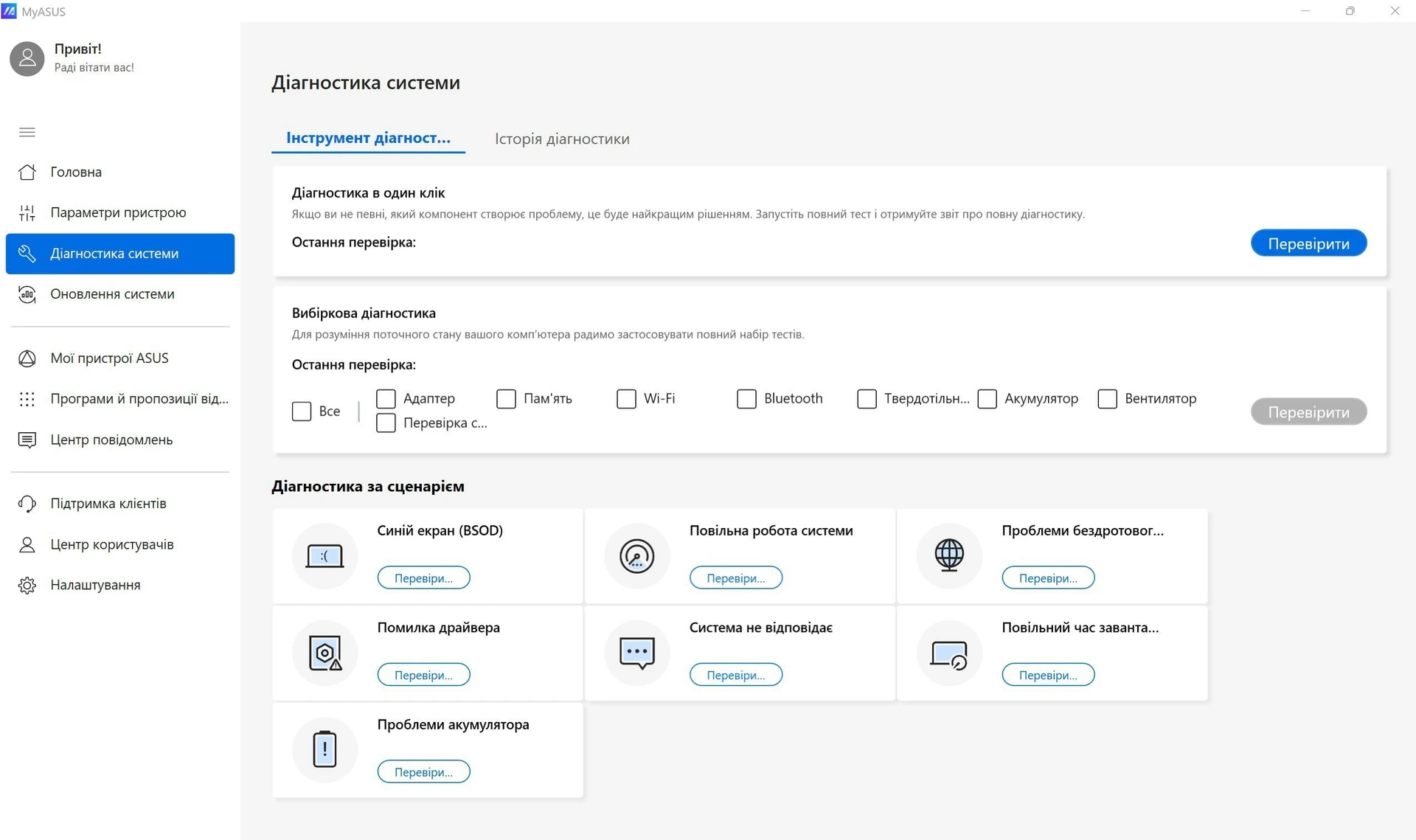
Task: Open Мої пристрої ASUS
Action: click(x=120, y=358)
